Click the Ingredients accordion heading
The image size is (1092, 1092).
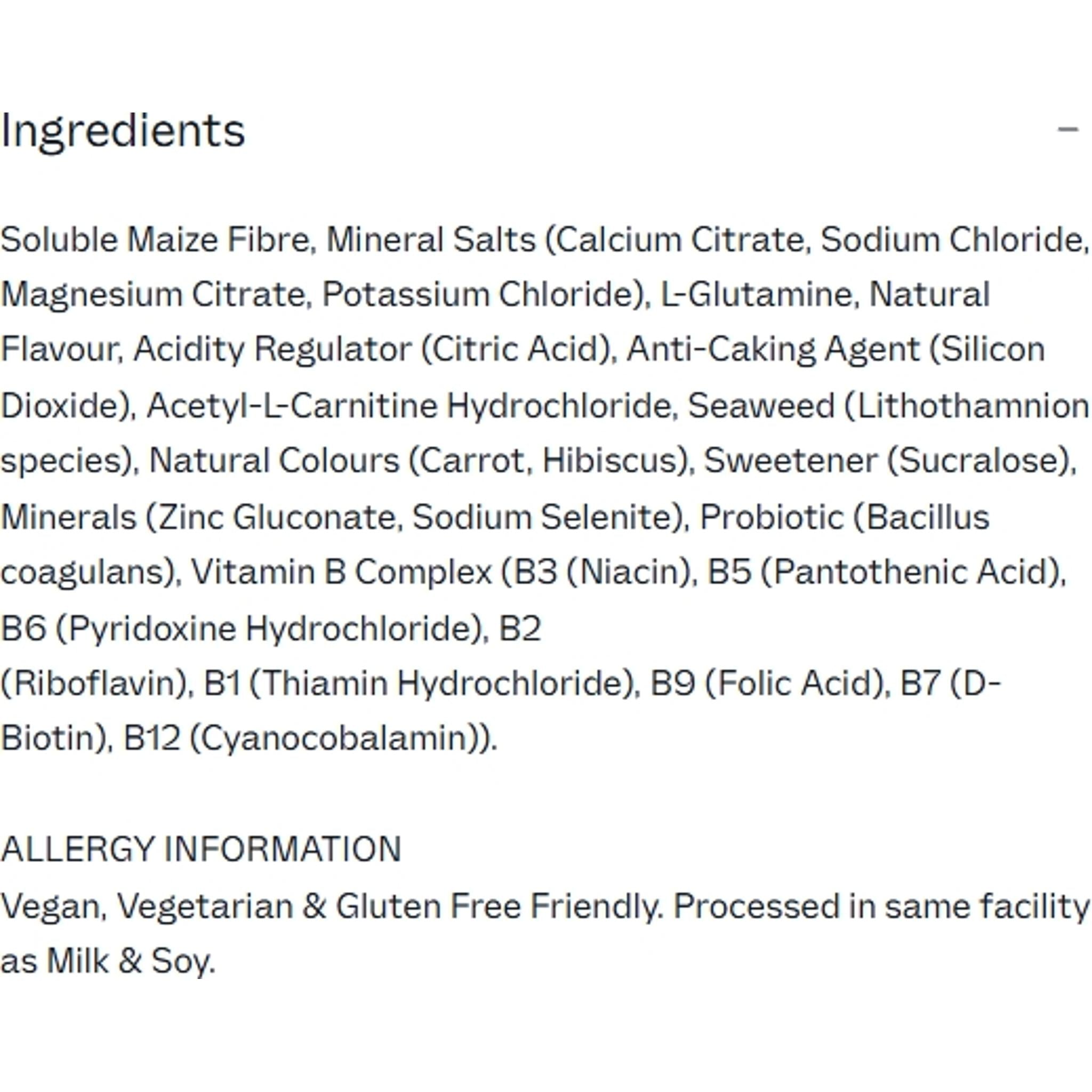pyautogui.click(x=123, y=131)
